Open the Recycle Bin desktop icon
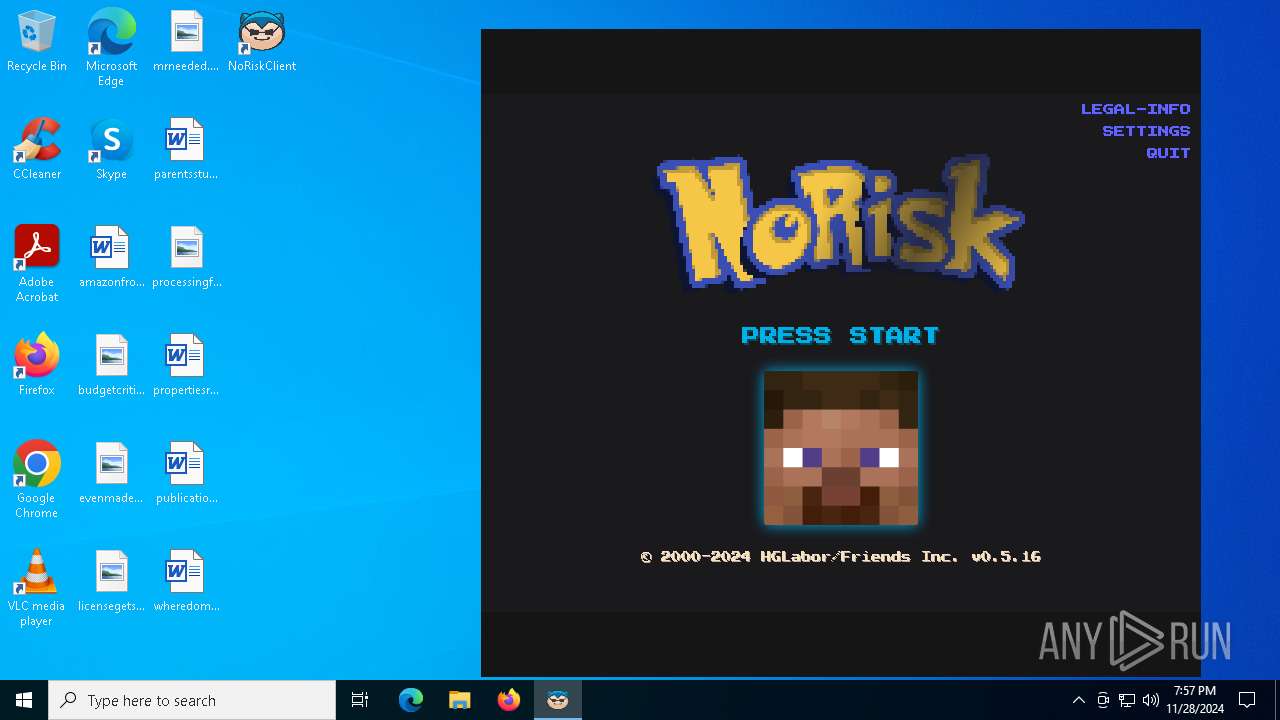 (x=37, y=42)
